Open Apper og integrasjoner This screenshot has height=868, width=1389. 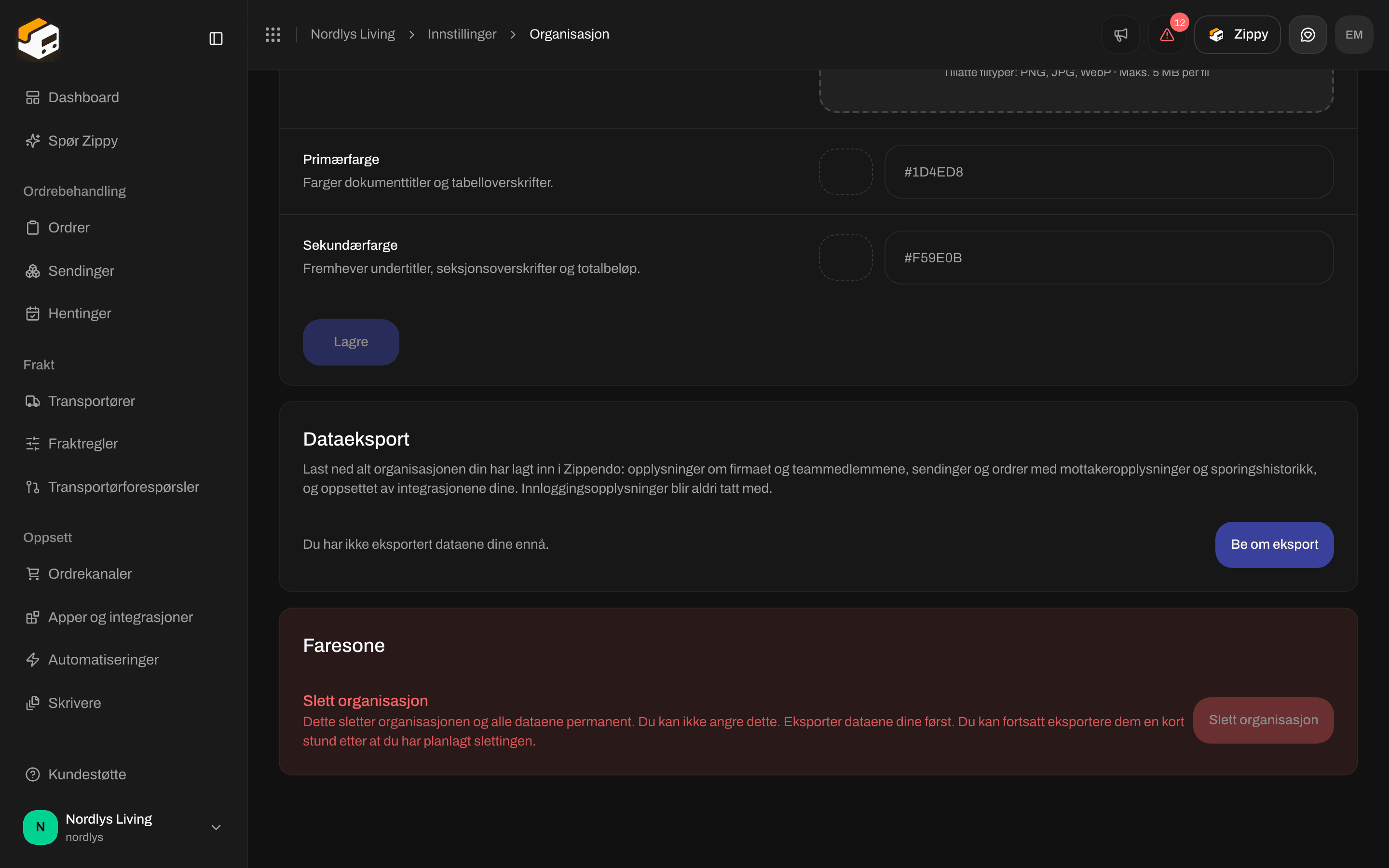point(123,617)
